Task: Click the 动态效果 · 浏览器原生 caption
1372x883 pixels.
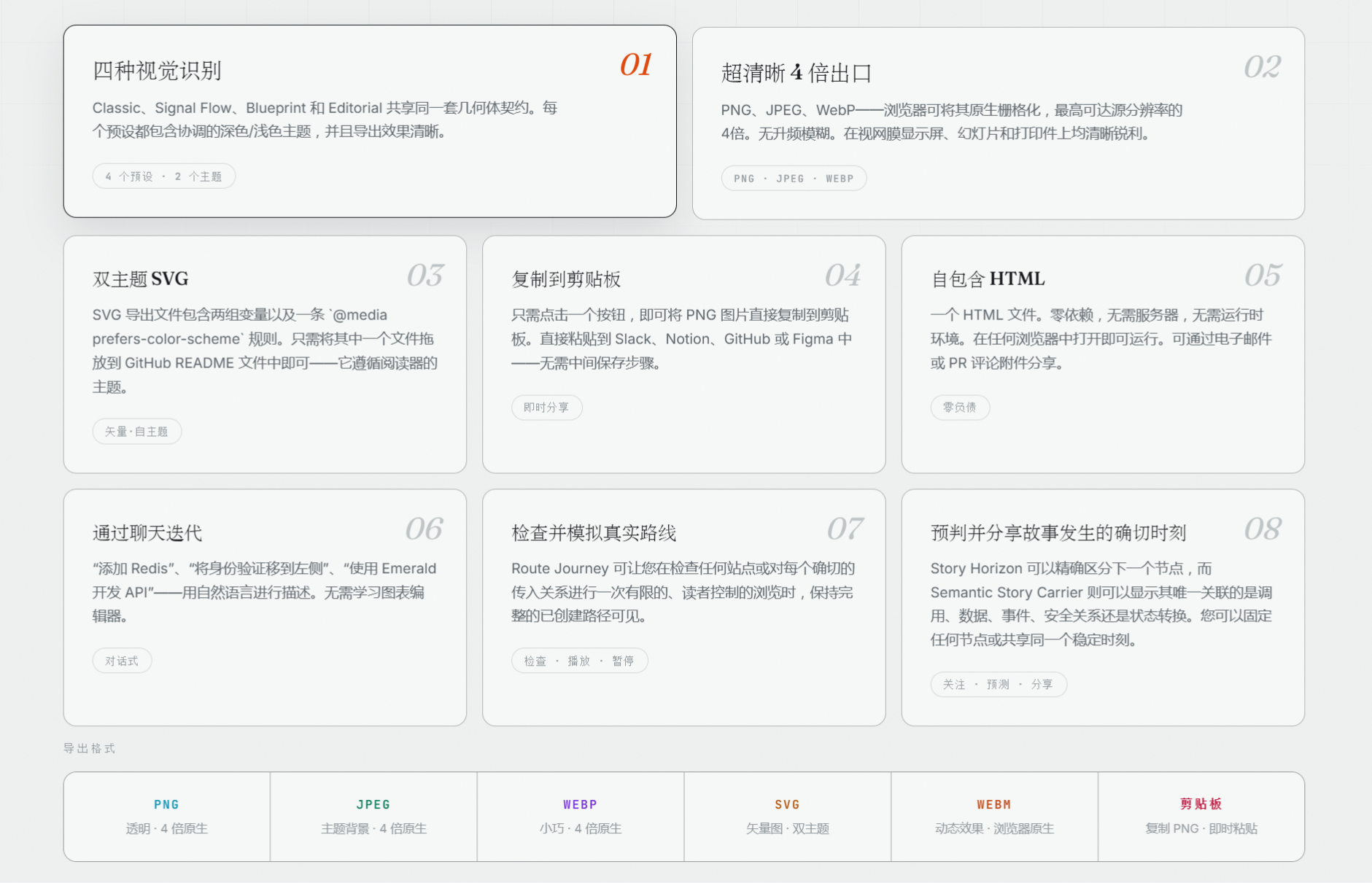Action: [994, 829]
